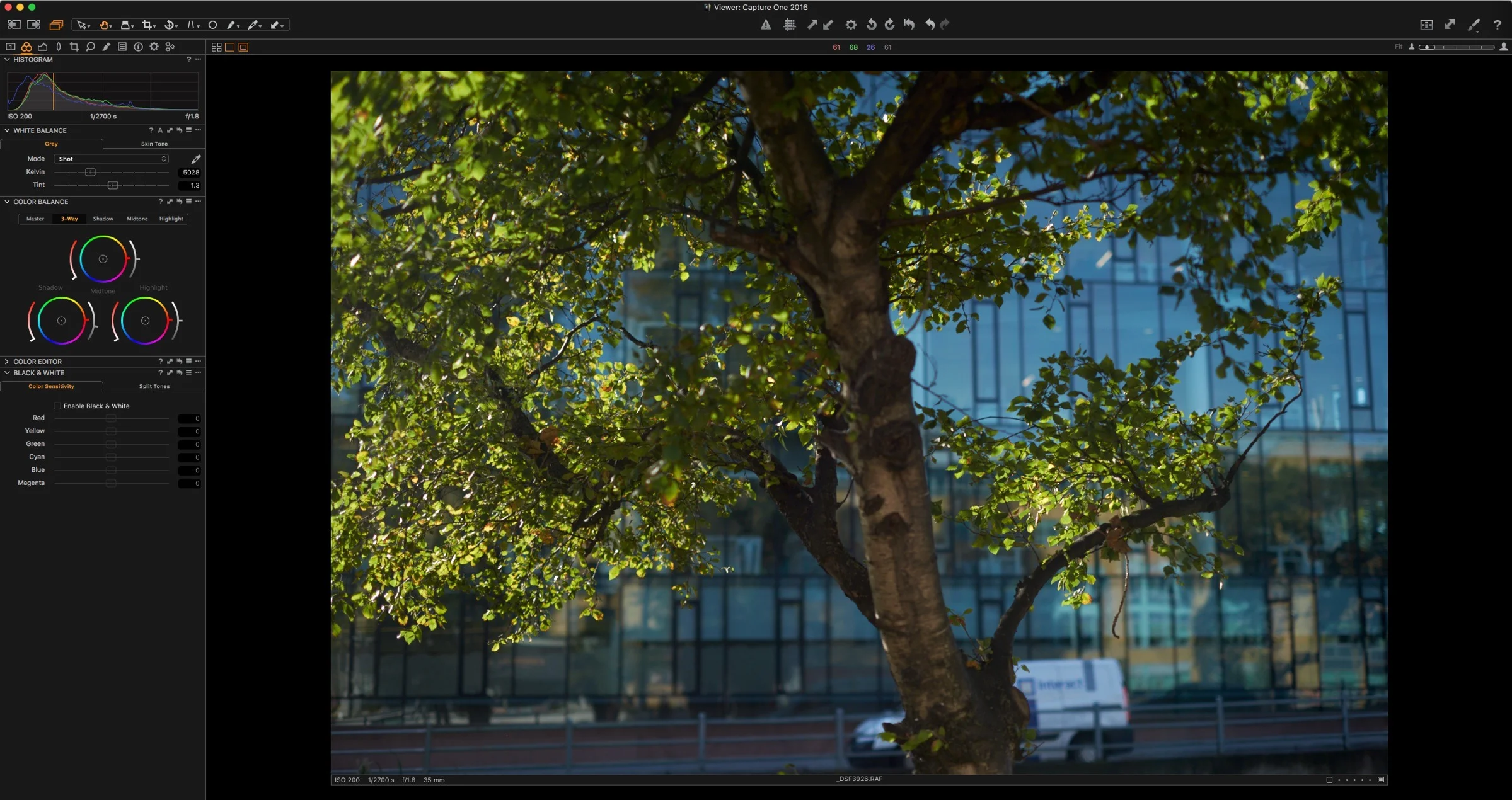1512x800 pixels.
Task: Open the Split Tones tab
Action: (x=154, y=386)
